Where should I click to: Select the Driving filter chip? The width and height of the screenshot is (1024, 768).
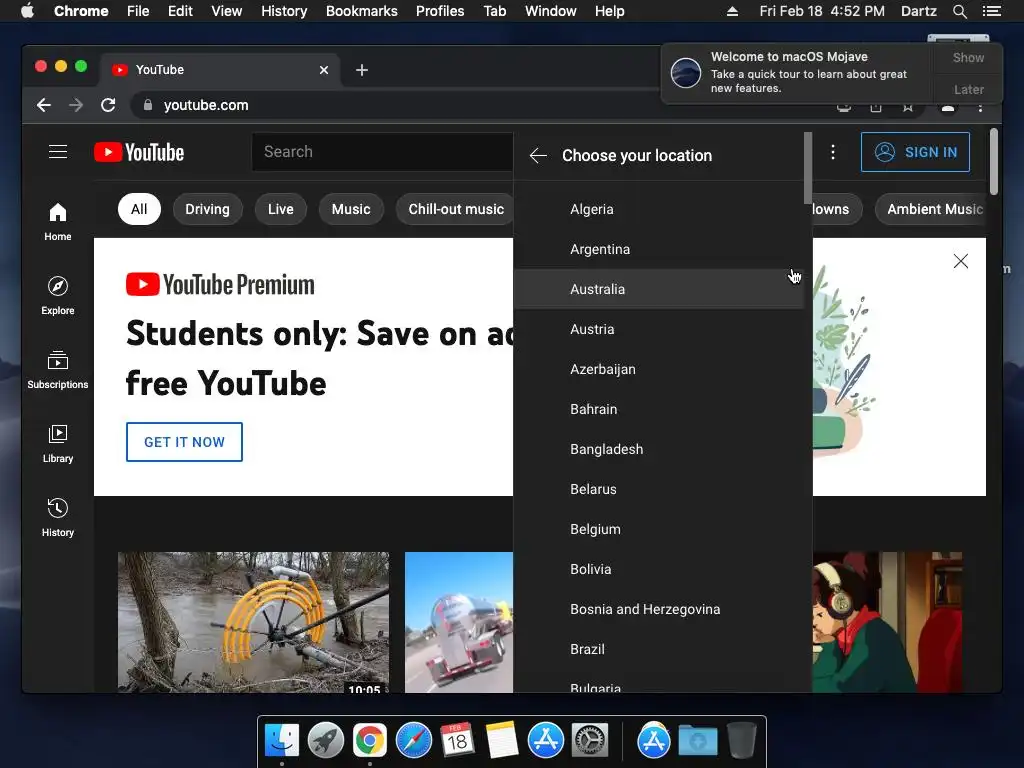click(207, 209)
